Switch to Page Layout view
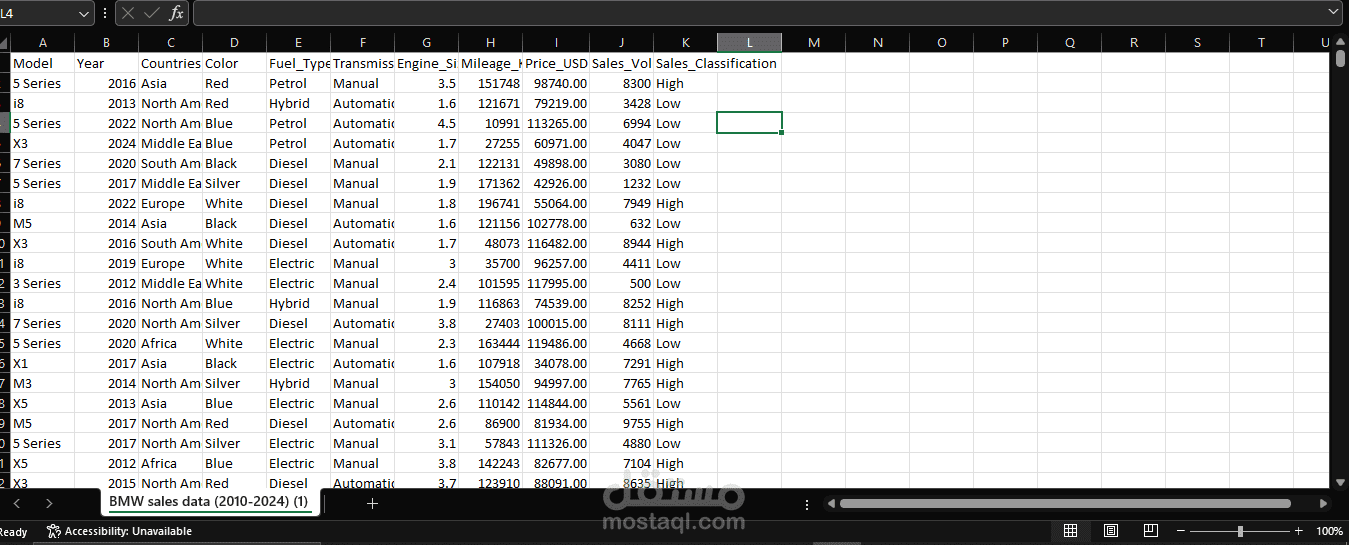This screenshot has width=1349, height=545. coord(1111,531)
